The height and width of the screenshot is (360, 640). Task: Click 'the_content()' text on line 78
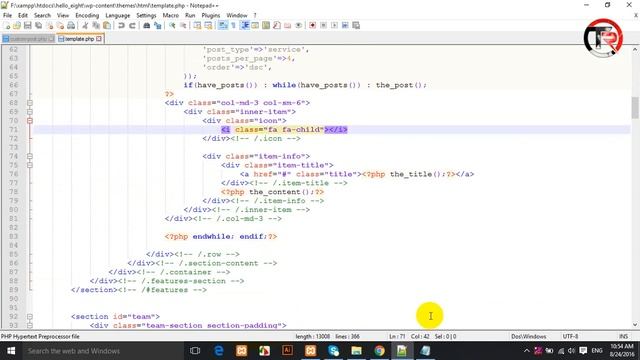280,192
